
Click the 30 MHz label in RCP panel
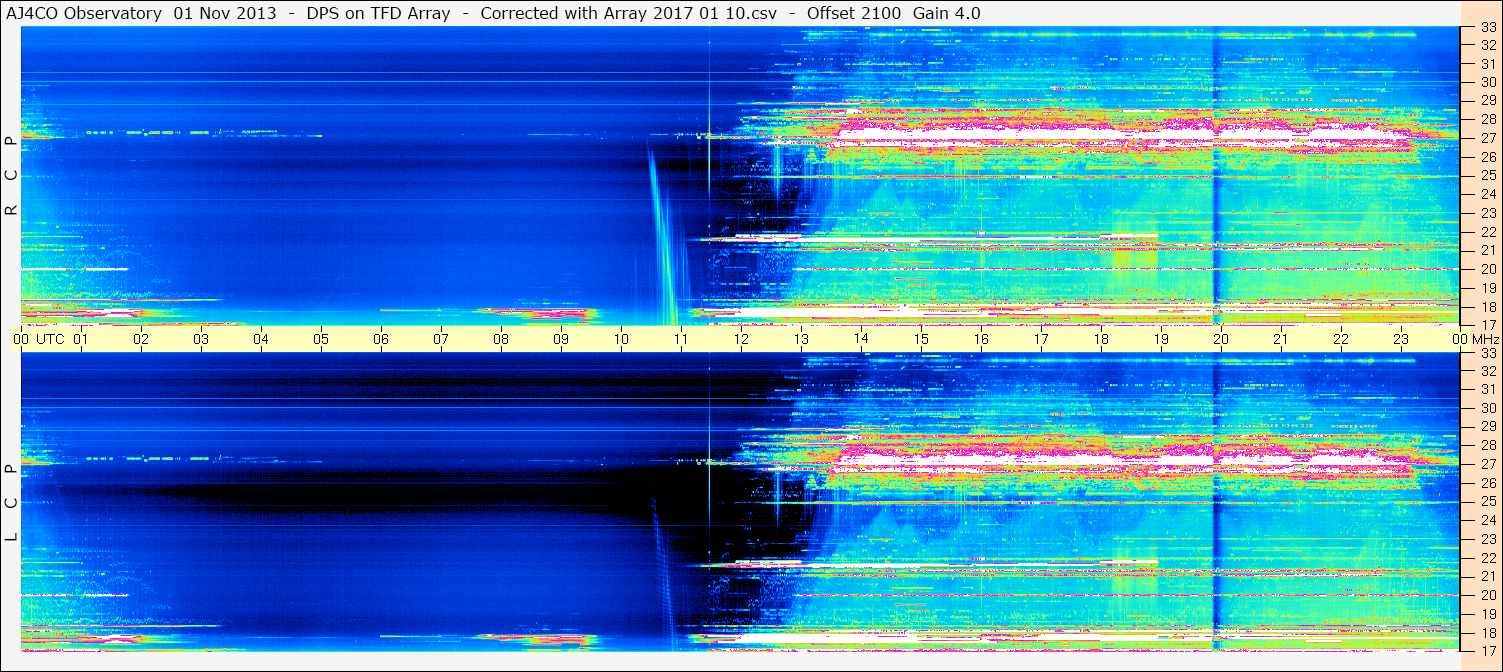coord(1487,83)
